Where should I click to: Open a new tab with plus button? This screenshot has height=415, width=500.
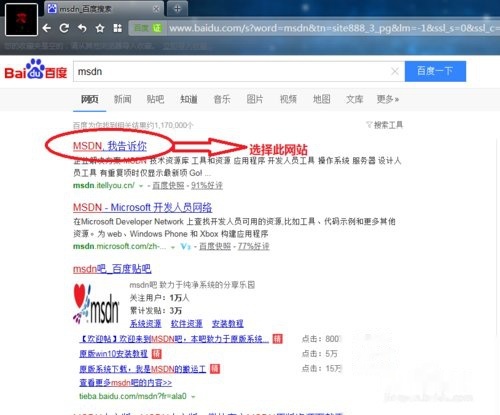(x=177, y=9)
